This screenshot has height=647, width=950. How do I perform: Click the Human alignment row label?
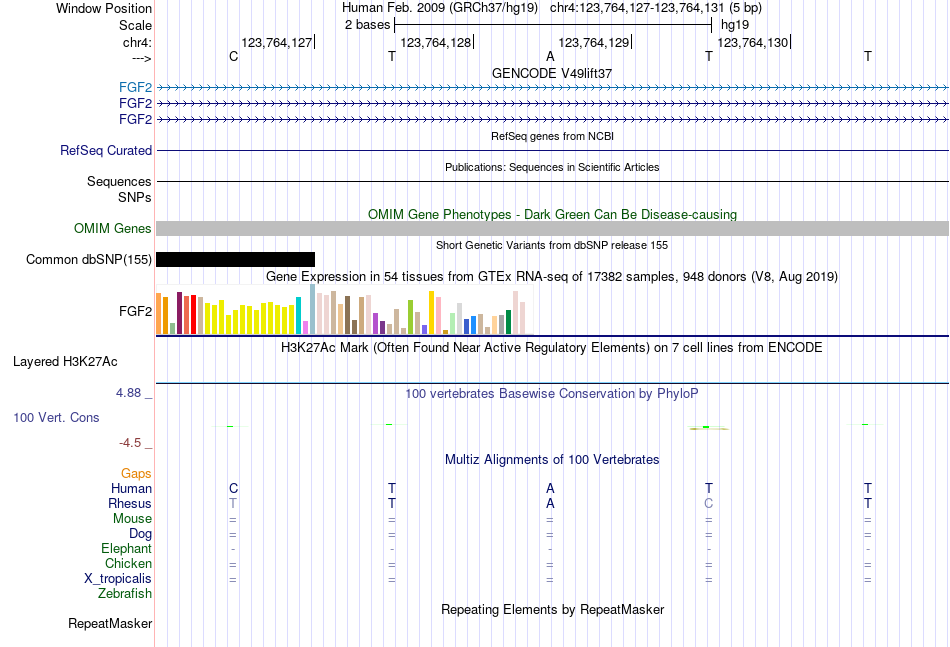[131, 488]
